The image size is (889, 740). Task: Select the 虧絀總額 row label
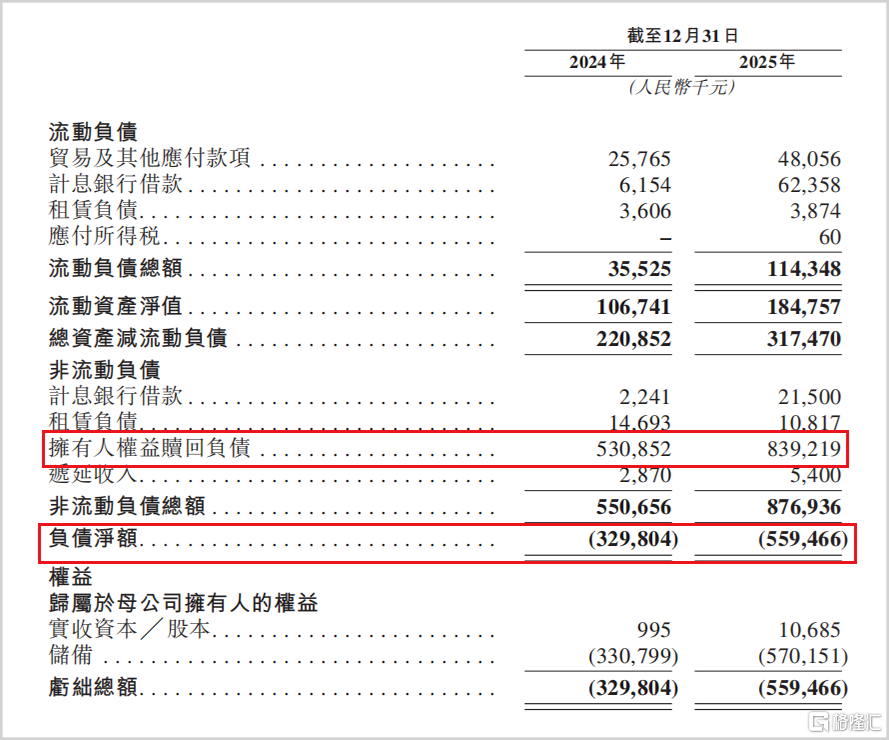click(93, 687)
